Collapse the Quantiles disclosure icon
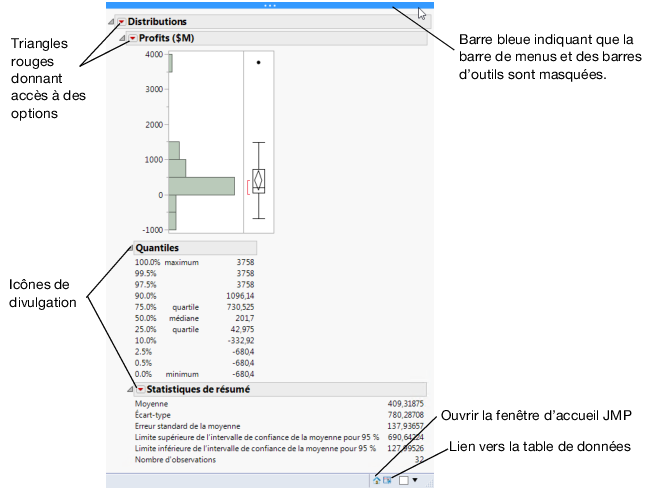The image size is (660, 493). point(130,248)
